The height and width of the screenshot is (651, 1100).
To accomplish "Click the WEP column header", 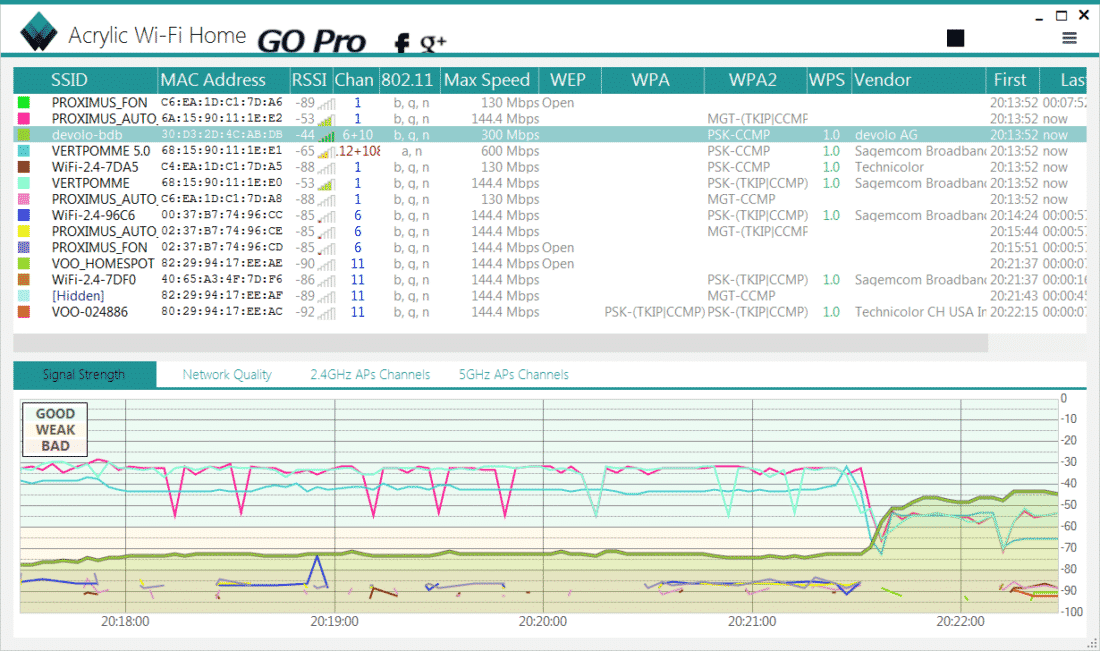I will [x=570, y=80].
